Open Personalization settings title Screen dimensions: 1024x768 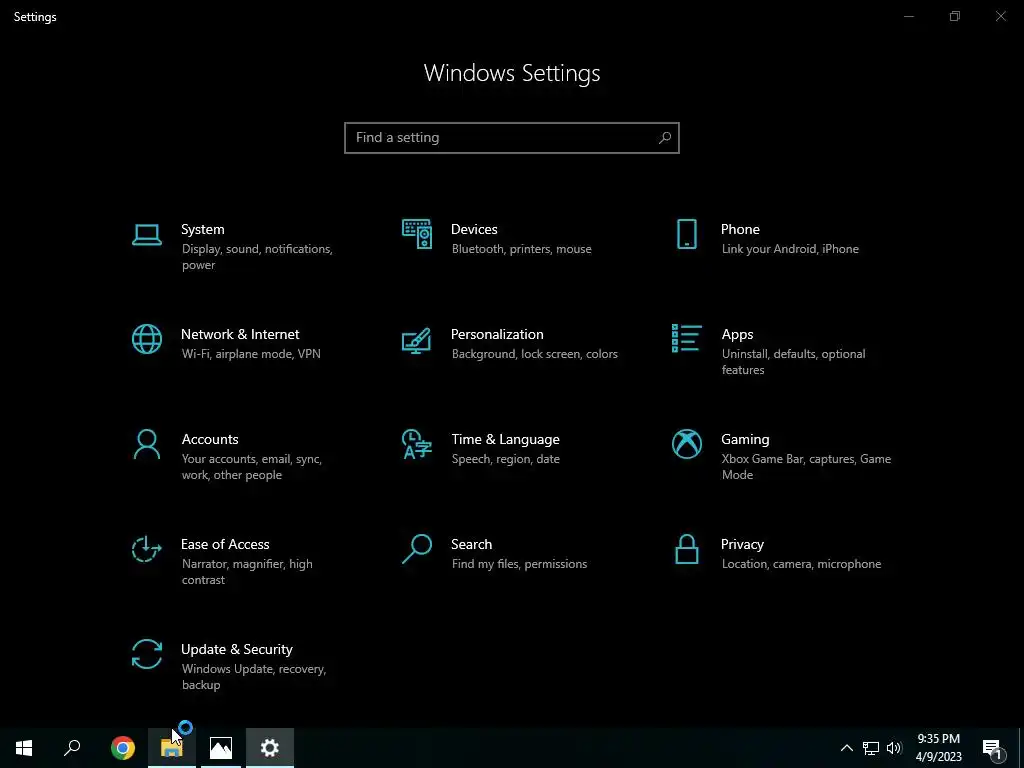[497, 334]
